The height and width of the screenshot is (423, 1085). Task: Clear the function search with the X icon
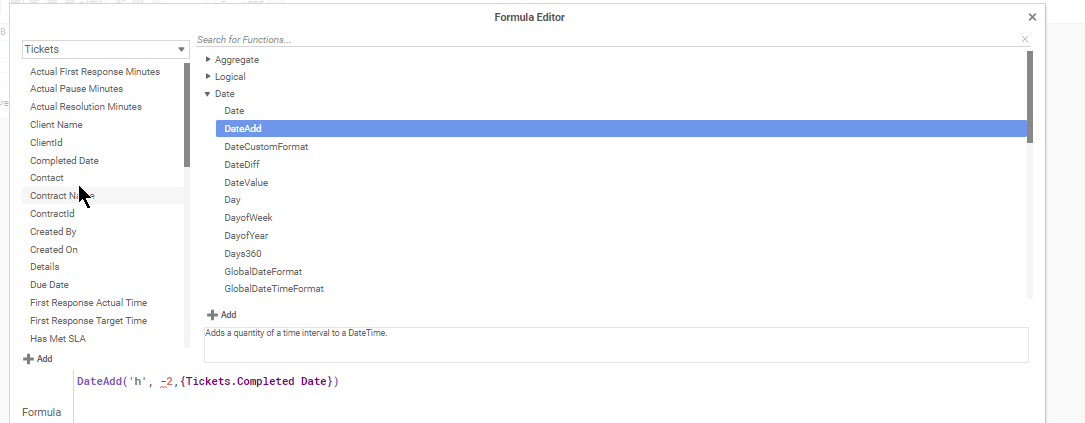click(1025, 39)
